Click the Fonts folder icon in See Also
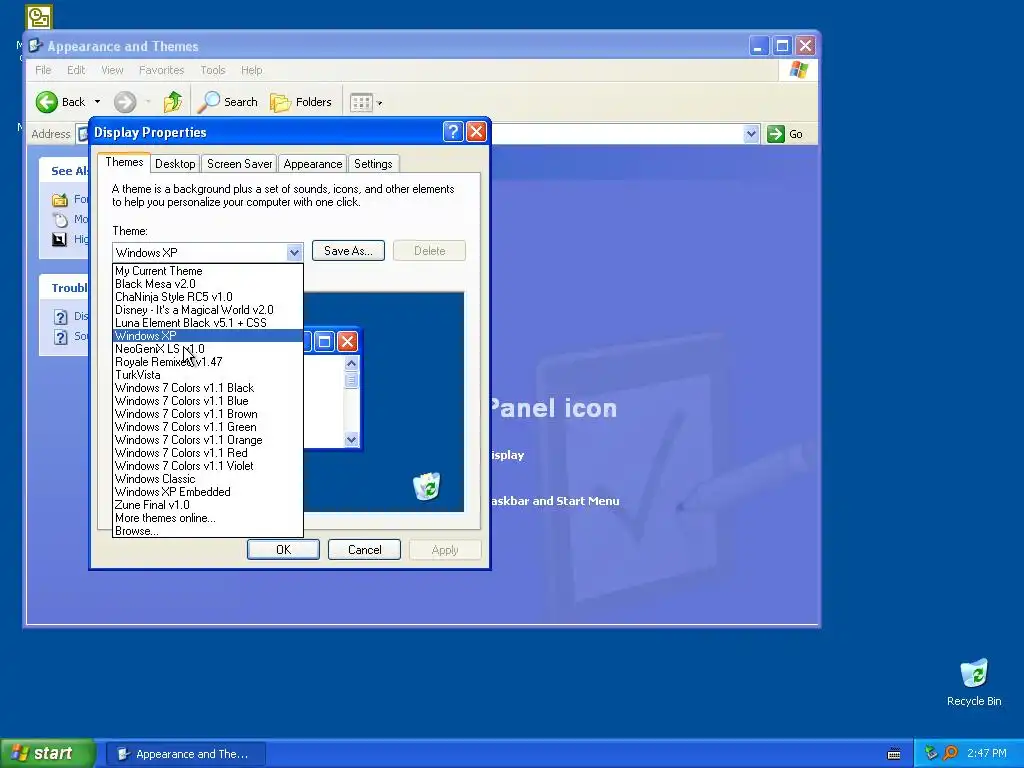 (59, 200)
